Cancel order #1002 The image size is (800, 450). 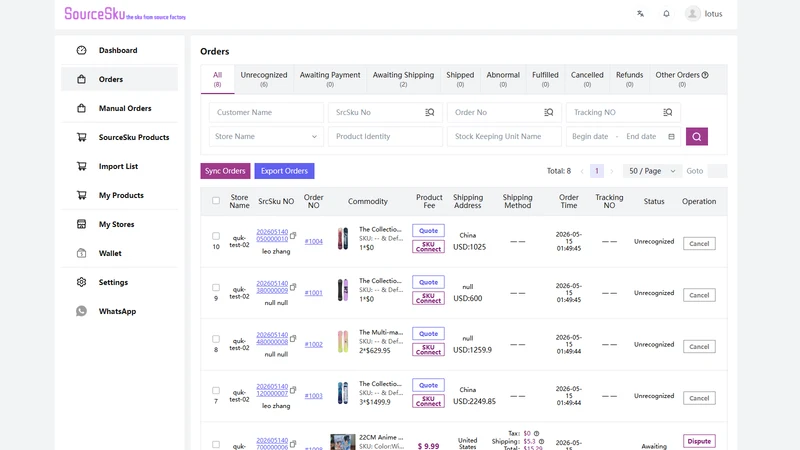[699, 346]
